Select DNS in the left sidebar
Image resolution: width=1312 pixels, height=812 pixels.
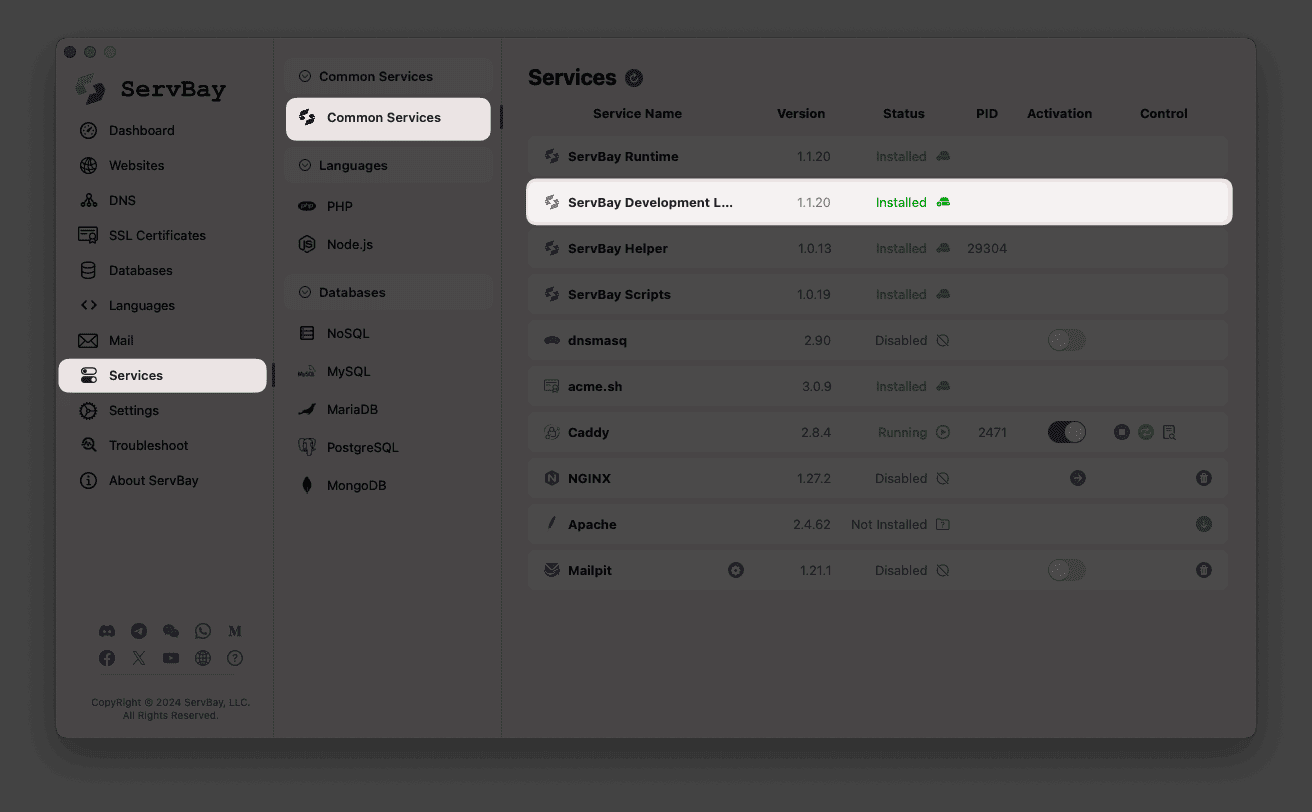coord(121,200)
